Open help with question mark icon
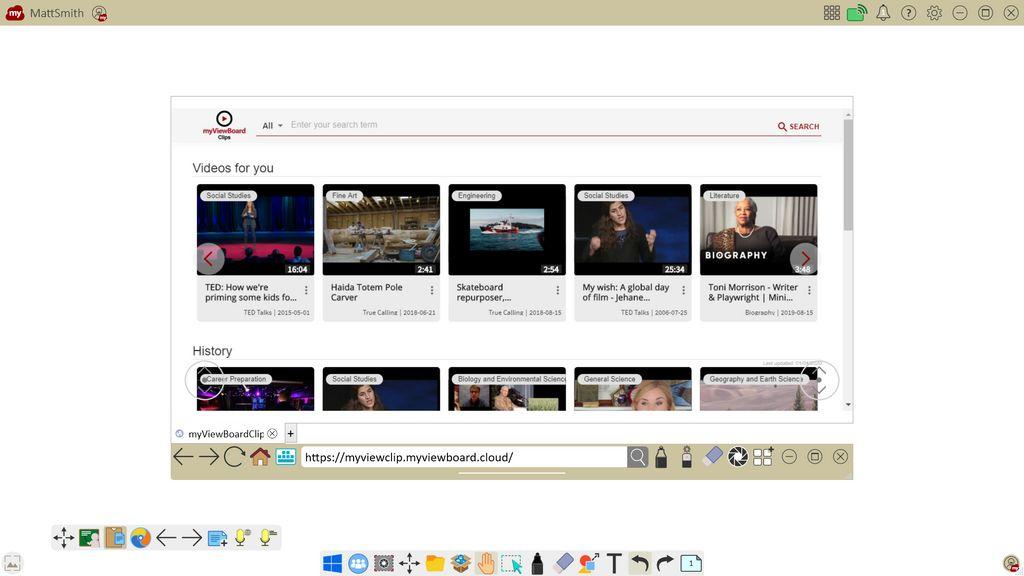 (908, 13)
